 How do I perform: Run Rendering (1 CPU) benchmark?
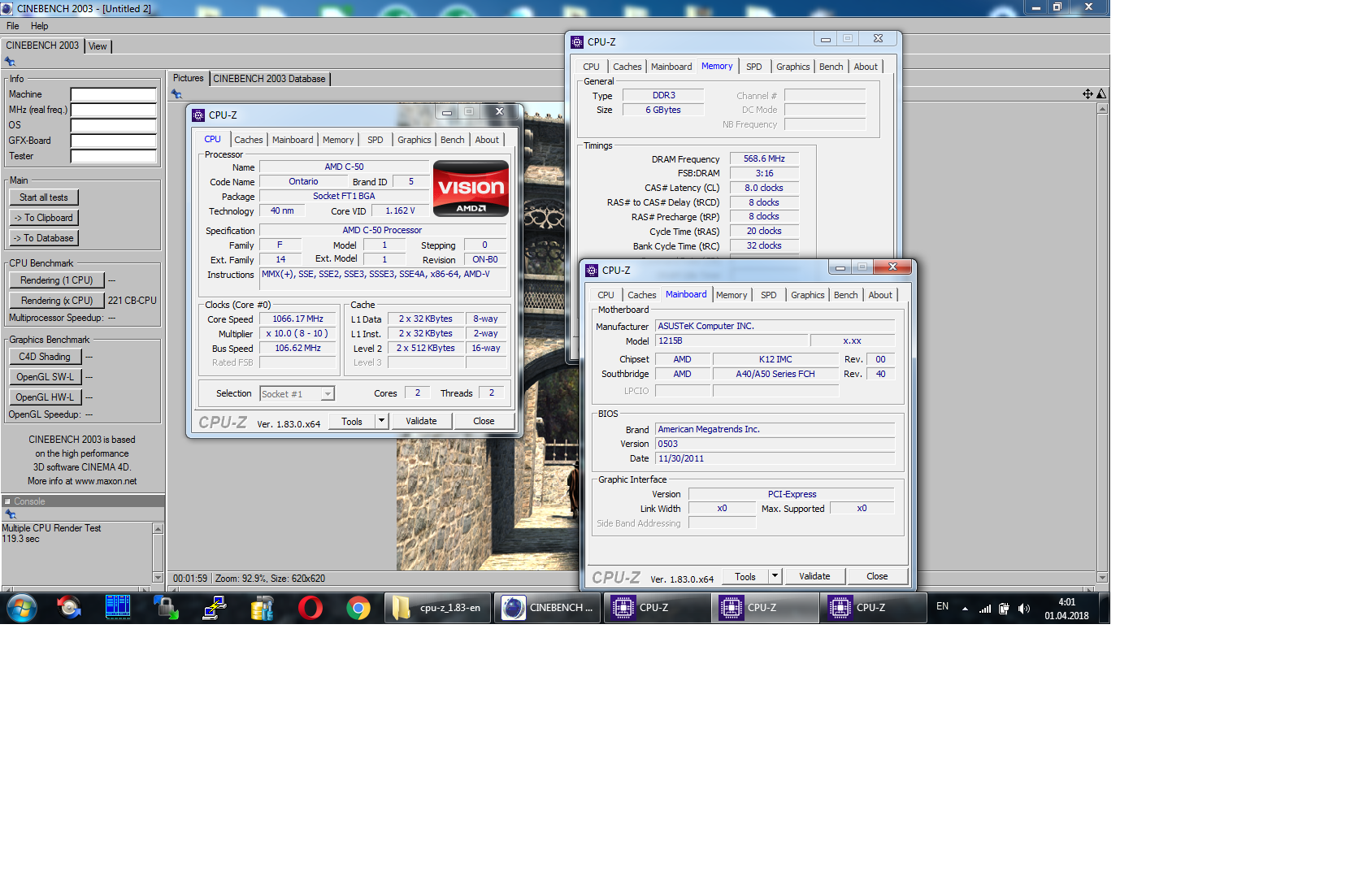point(57,280)
